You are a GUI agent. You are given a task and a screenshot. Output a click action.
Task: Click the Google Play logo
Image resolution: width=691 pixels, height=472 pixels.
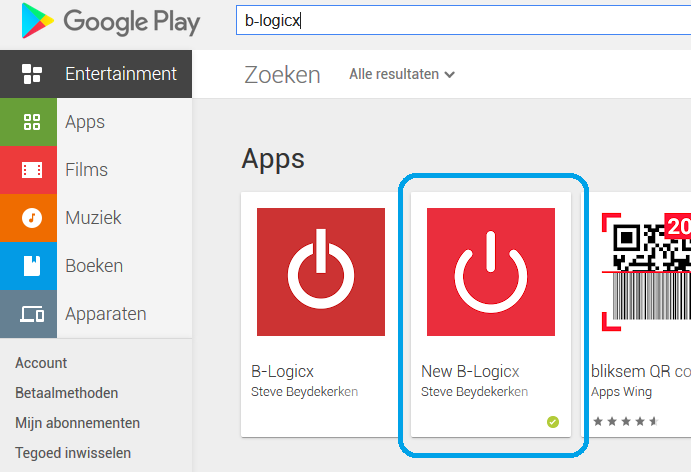point(111,21)
